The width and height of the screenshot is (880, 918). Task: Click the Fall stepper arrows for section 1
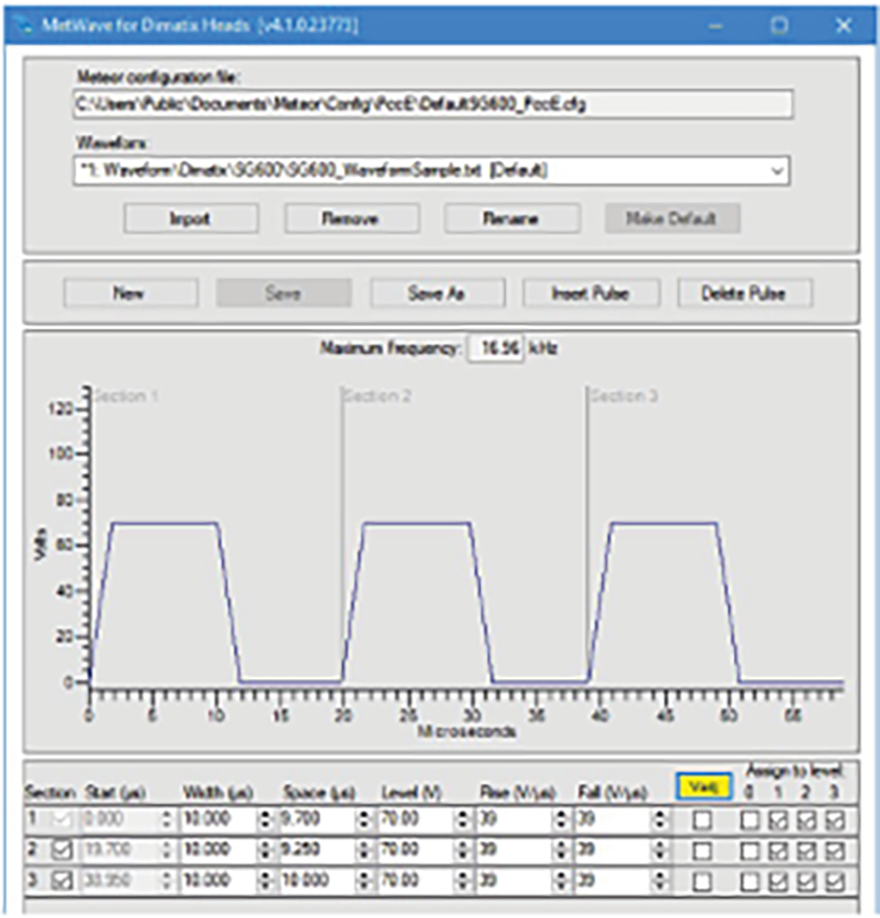660,820
